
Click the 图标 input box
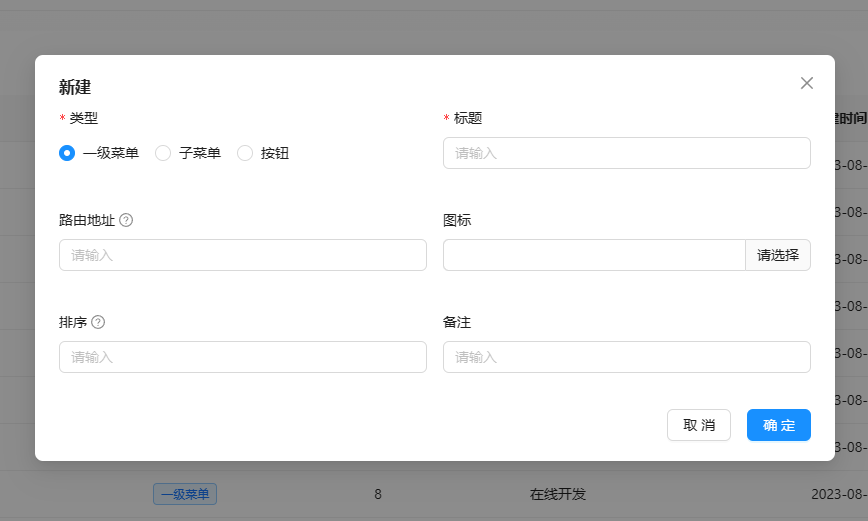pos(594,255)
